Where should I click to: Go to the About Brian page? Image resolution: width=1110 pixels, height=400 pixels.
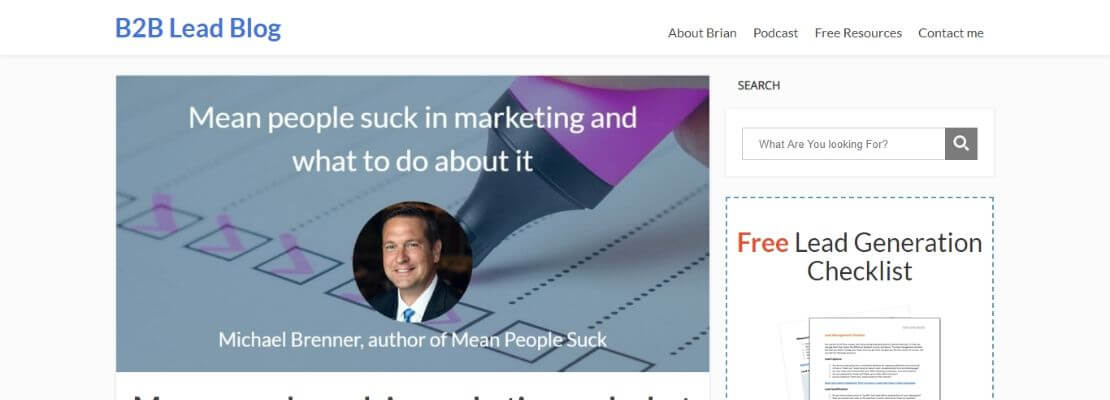pos(702,33)
